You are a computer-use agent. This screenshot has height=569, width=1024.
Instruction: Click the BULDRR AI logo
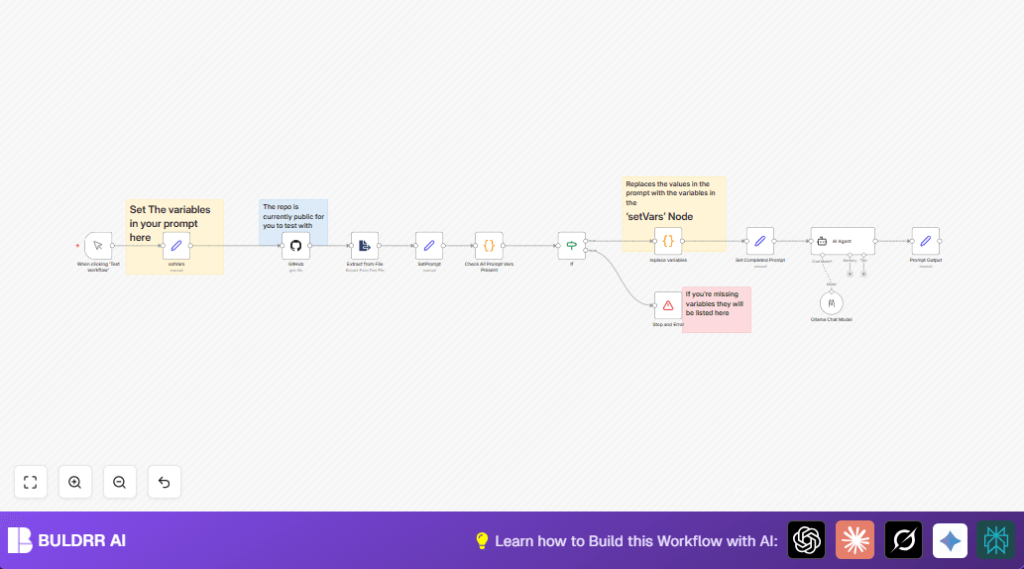[x=67, y=540]
